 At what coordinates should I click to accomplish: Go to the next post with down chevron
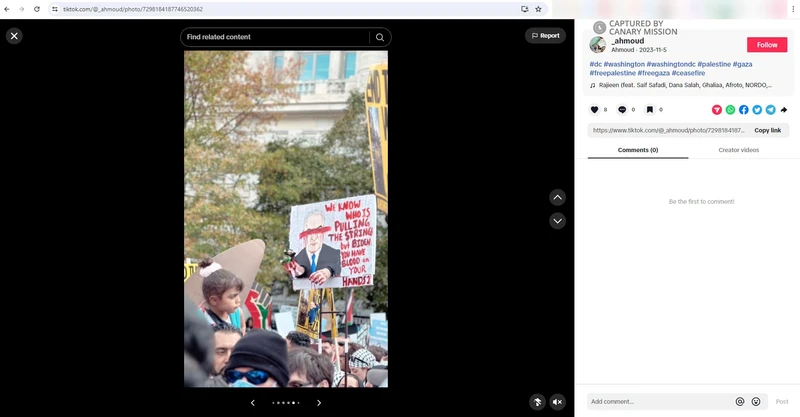pyautogui.click(x=558, y=221)
